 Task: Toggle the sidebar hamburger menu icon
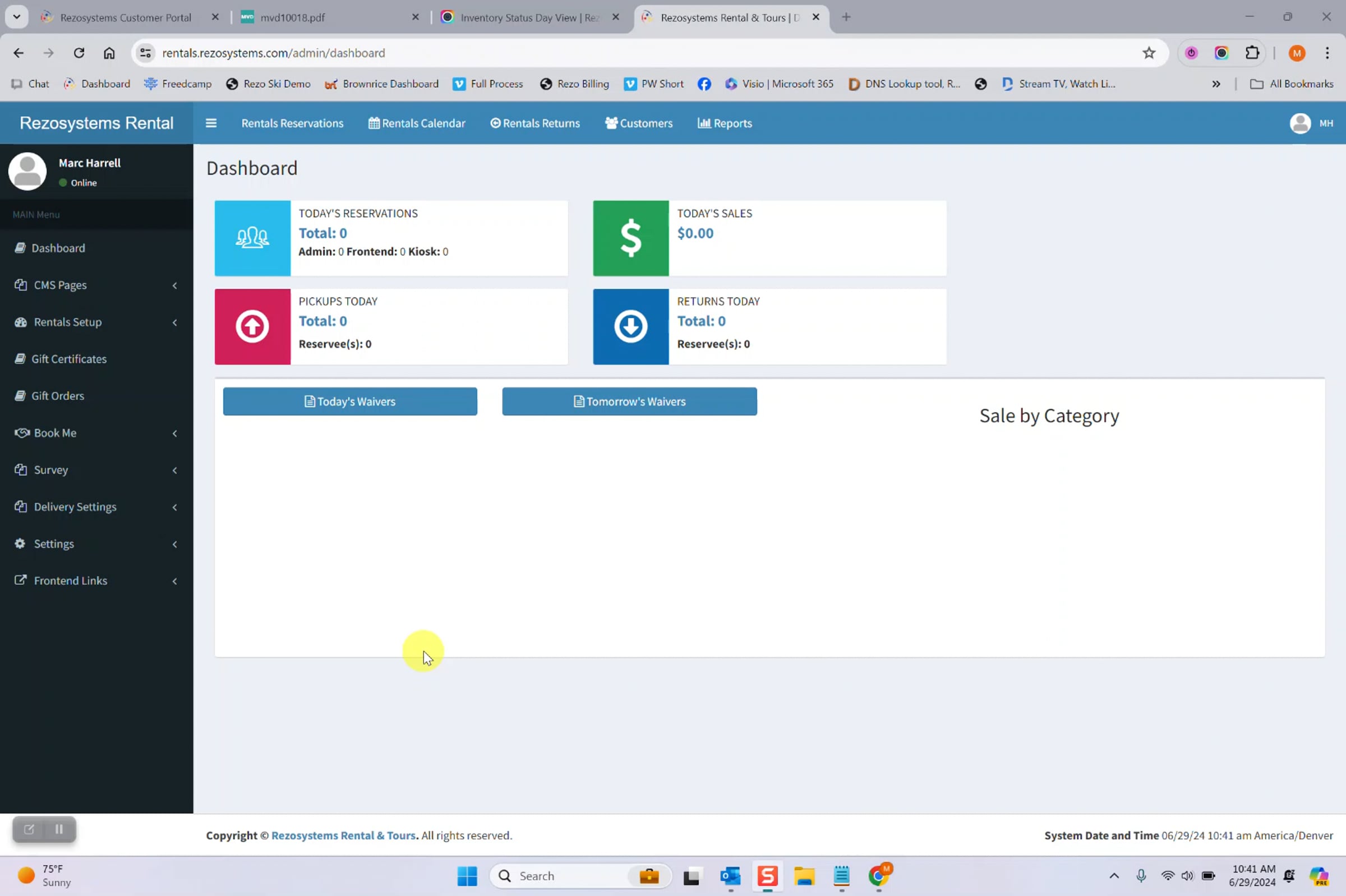211,123
